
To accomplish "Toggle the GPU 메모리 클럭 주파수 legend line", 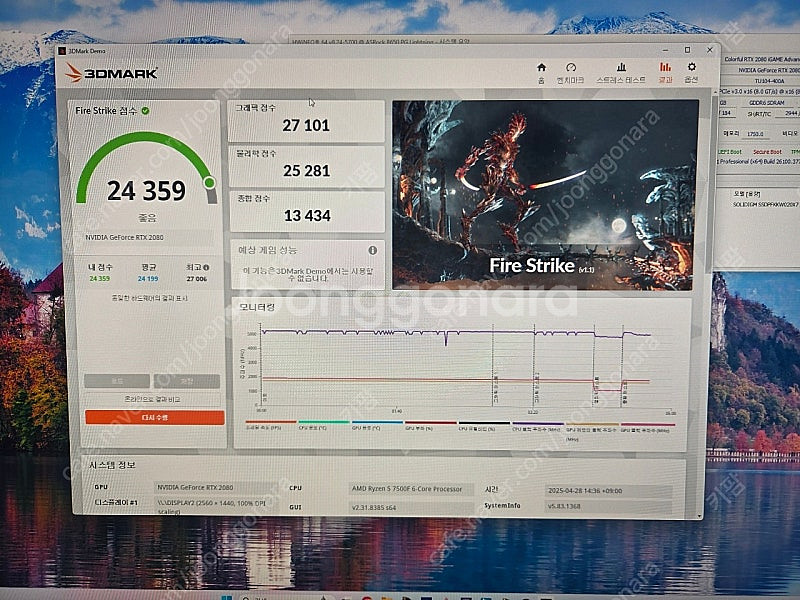I will 592,429.
